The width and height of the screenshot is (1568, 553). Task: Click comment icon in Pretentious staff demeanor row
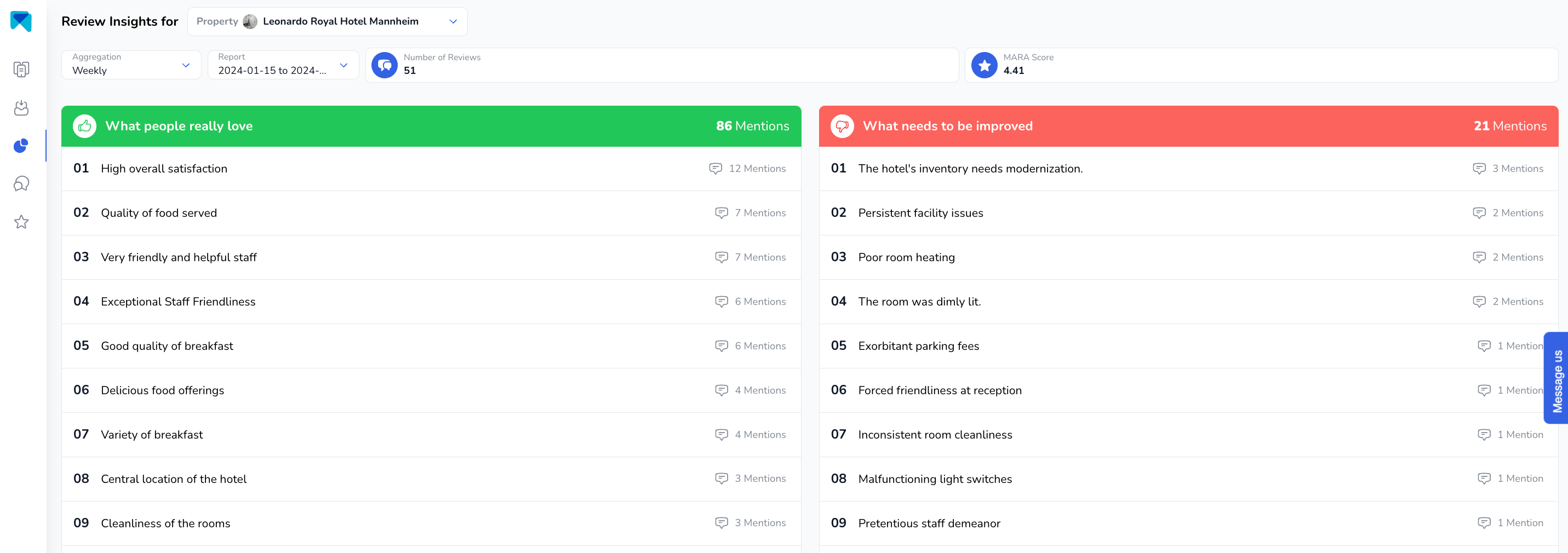click(1484, 523)
